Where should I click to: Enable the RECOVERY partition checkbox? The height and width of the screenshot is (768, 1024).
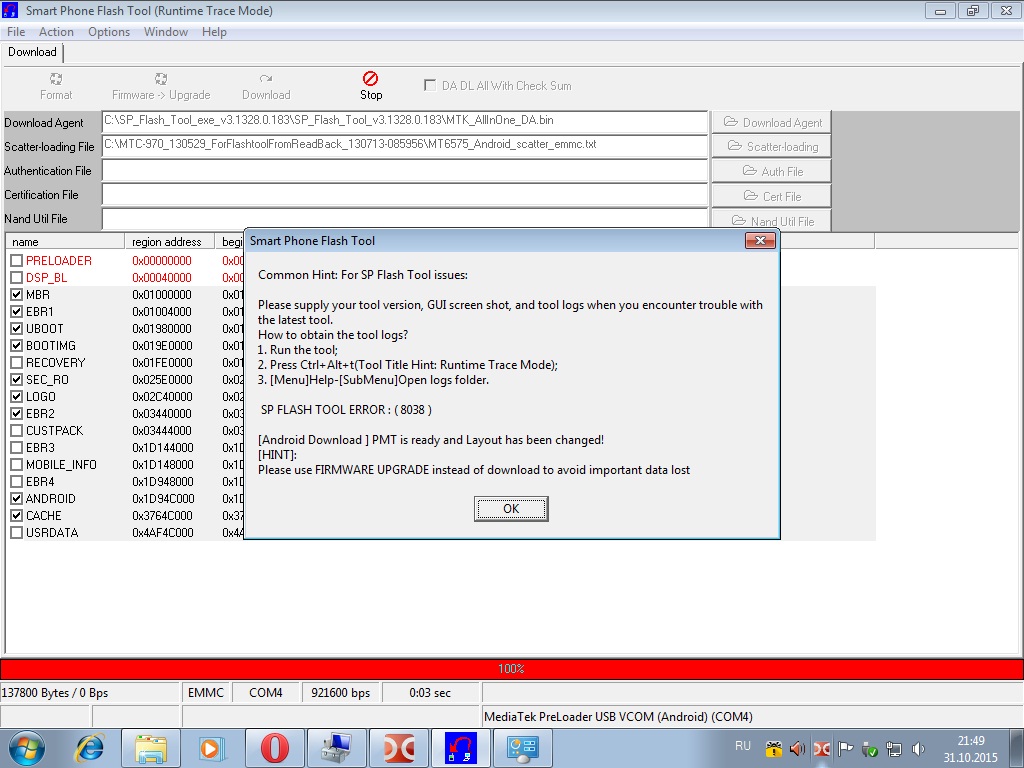(x=16, y=363)
